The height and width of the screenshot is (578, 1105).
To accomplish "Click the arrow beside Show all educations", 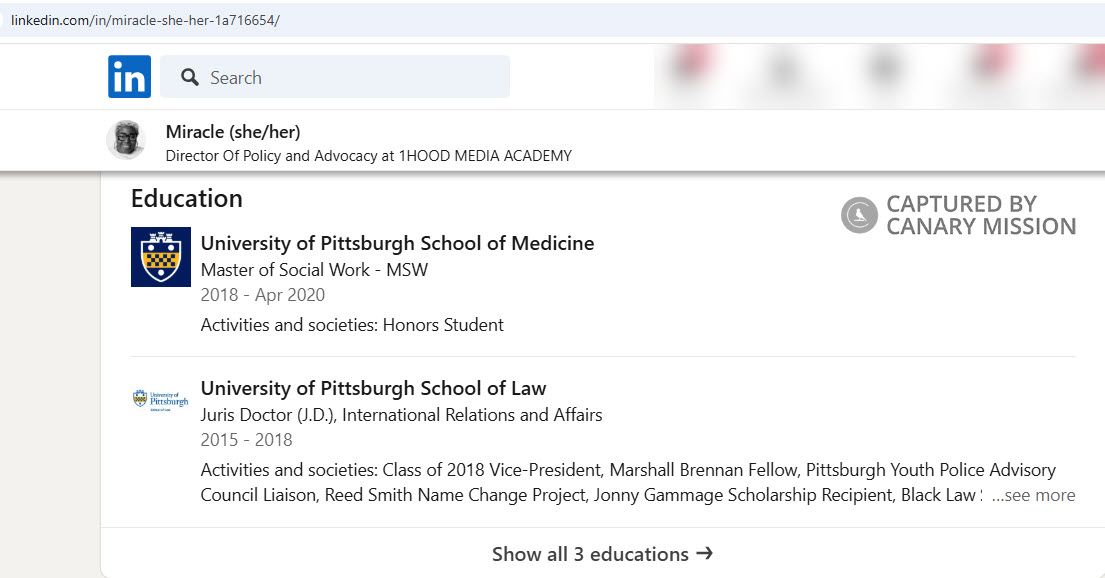I will tap(704, 553).
